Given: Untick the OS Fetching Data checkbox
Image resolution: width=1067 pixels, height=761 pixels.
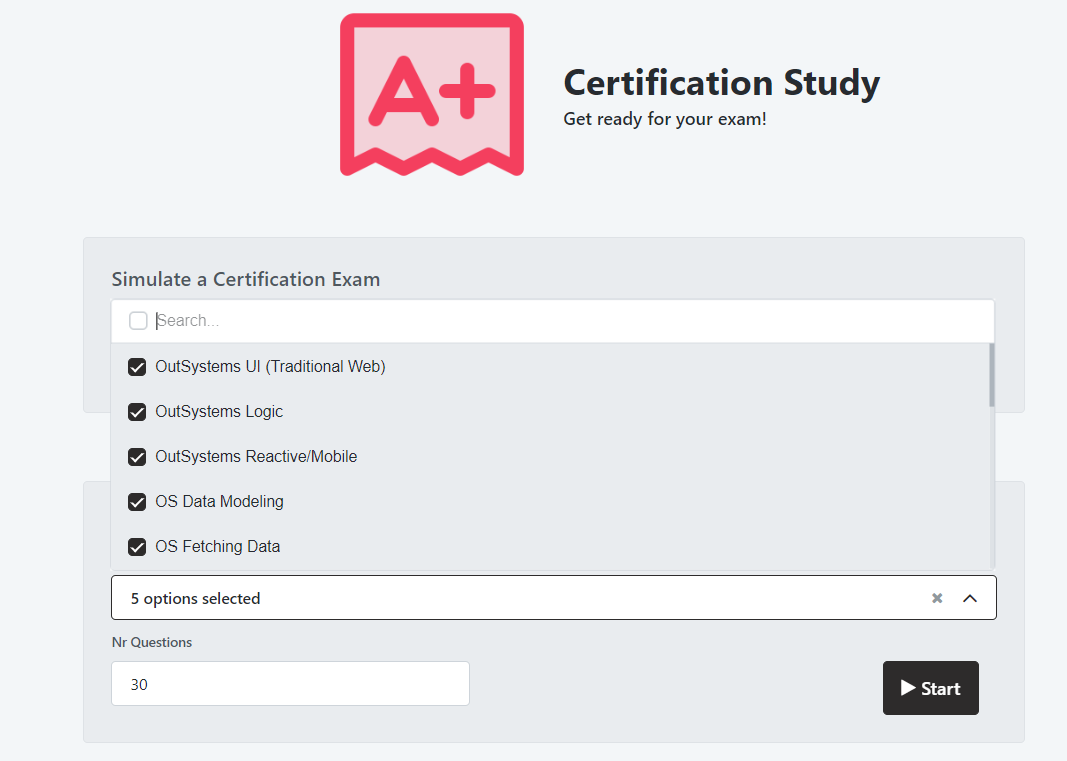Looking at the screenshot, I should (x=138, y=547).
